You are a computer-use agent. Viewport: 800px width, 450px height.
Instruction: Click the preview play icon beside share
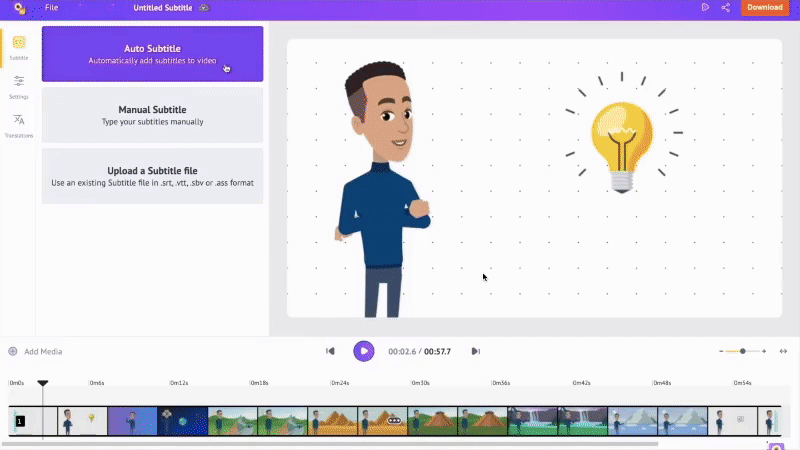705,7
